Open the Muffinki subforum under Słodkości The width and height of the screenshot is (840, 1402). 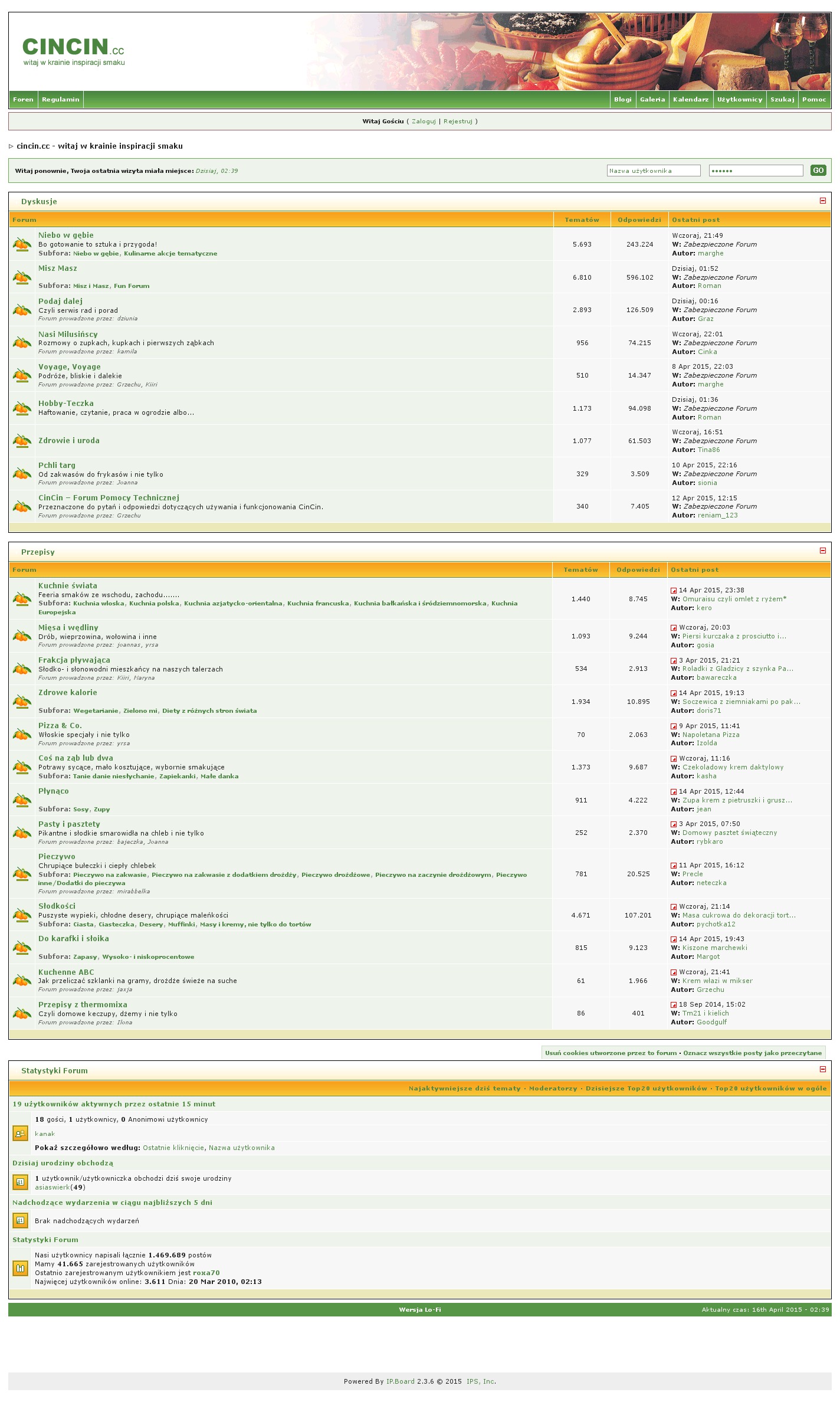(182, 925)
